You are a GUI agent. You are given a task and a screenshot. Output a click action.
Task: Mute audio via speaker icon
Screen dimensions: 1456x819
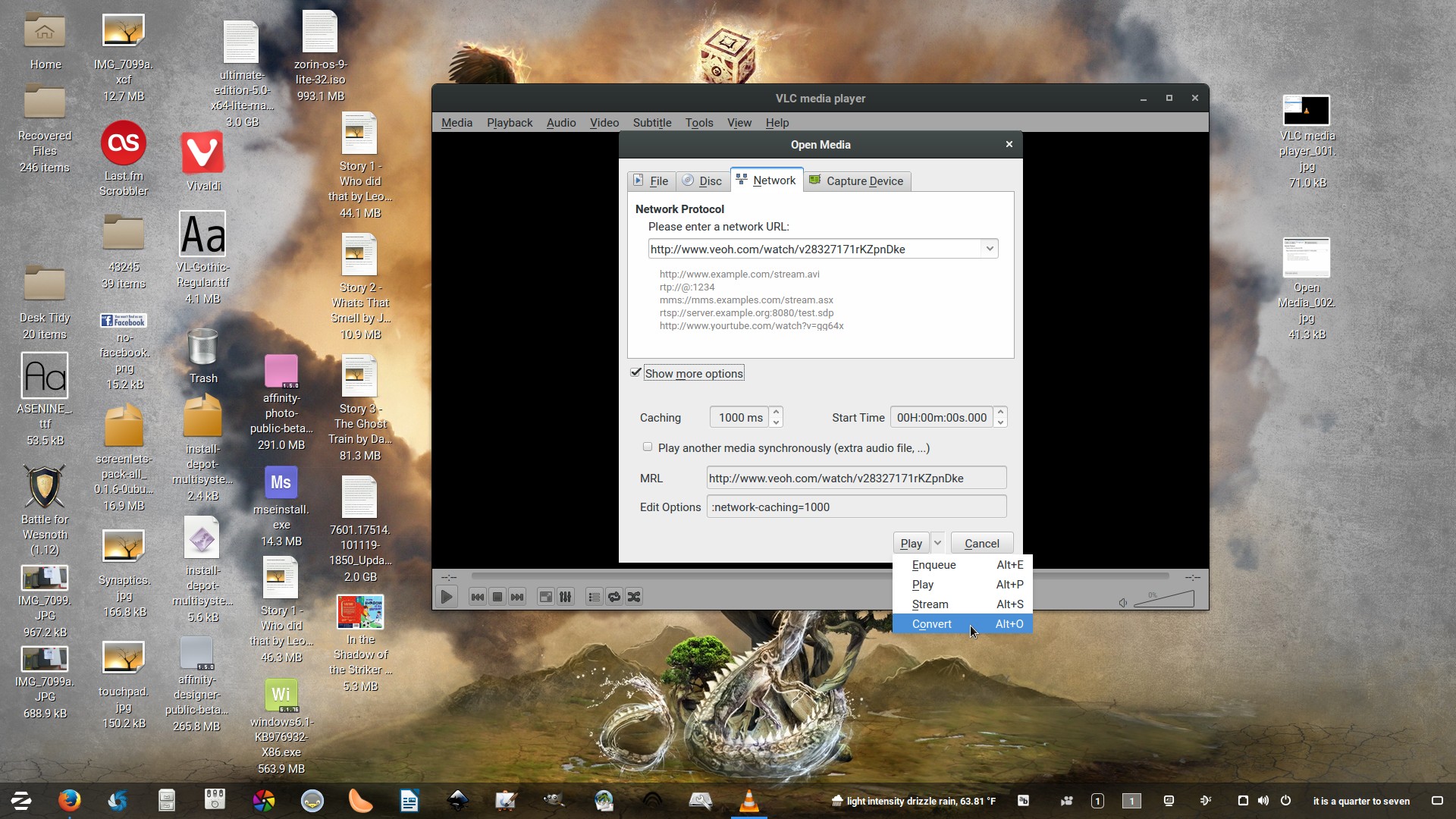click(x=1123, y=603)
